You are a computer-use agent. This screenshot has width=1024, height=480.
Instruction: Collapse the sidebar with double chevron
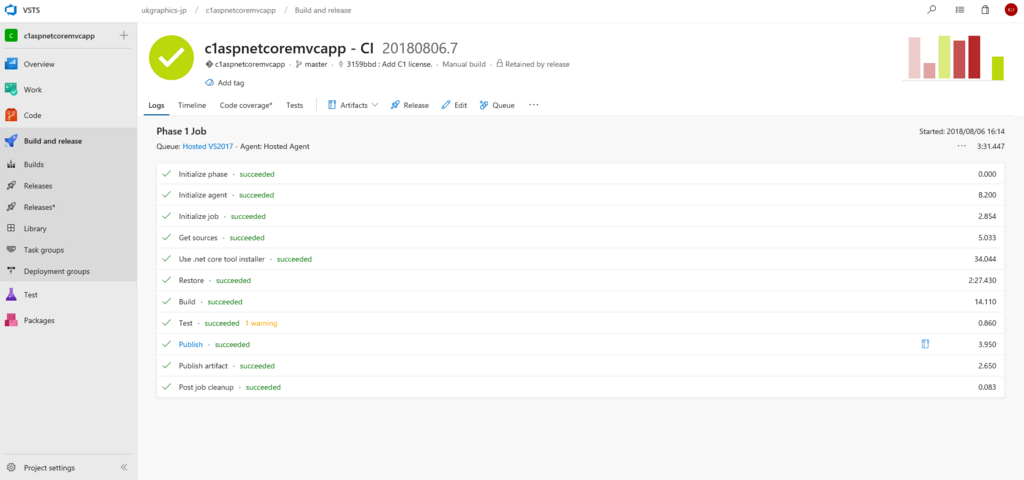[124, 468]
